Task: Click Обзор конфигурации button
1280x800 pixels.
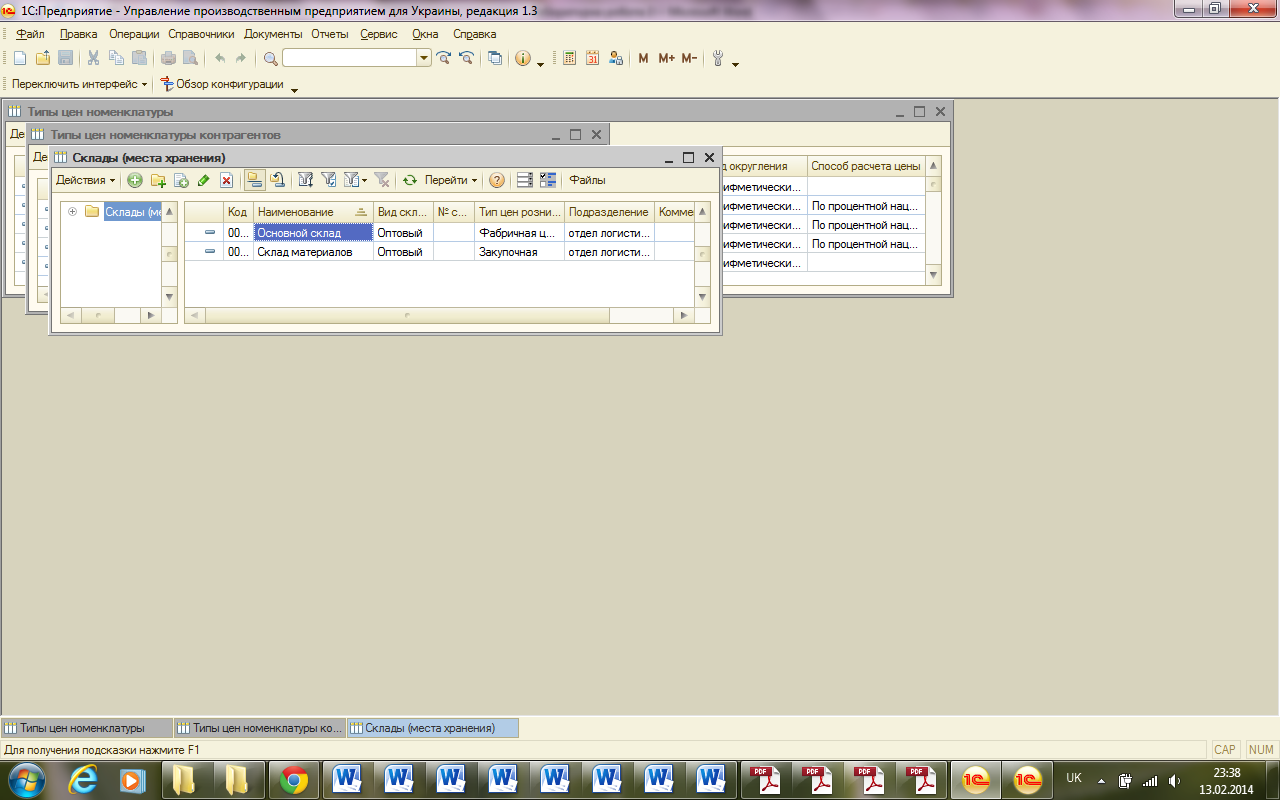Action: pos(222,84)
